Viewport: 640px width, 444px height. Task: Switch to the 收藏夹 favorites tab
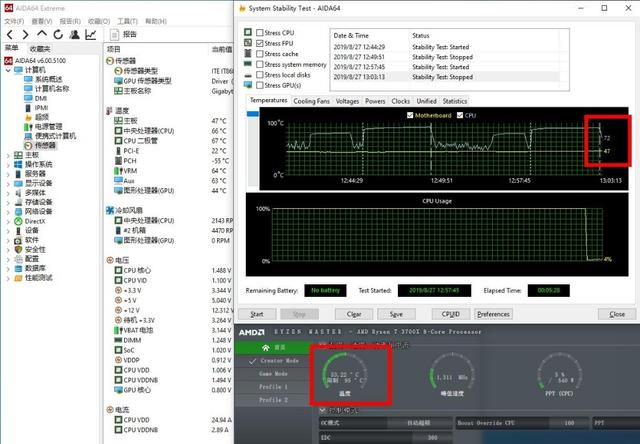[40, 49]
